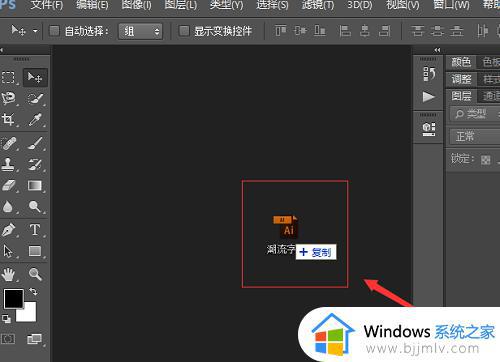This screenshot has width=500, height=362.
Task: Select the Pen tool
Action: pyautogui.click(x=8, y=230)
